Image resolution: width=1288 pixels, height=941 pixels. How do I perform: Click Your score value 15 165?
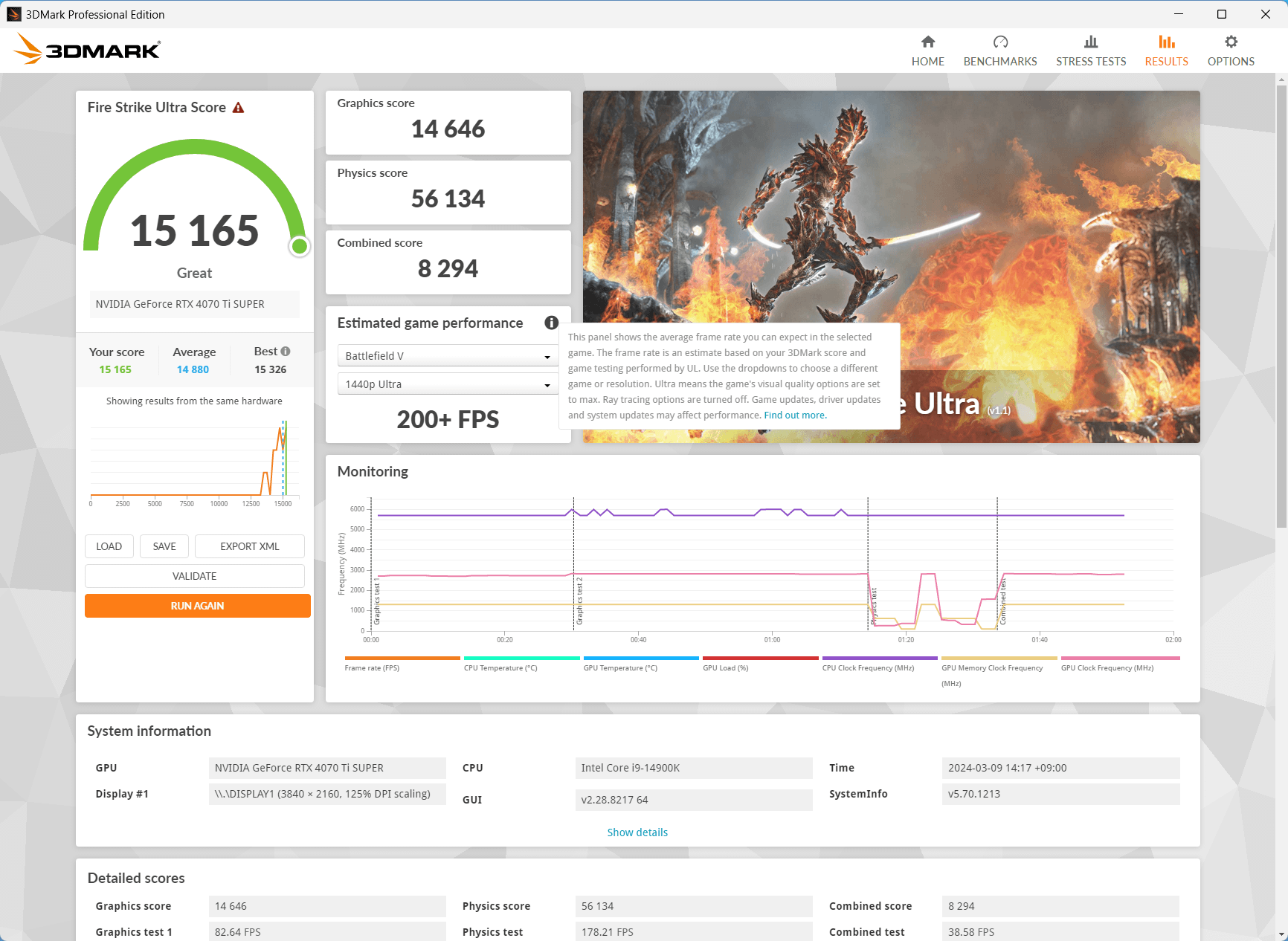click(x=115, y=369)
